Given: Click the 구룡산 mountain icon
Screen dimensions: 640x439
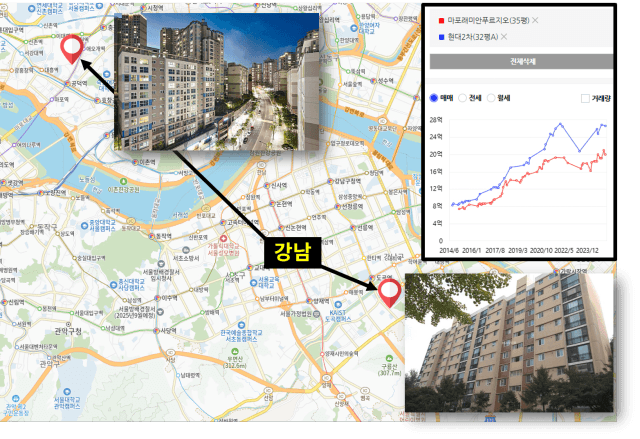Looking at the screenshot, I should pyautogui.click(x=390, y=358).
